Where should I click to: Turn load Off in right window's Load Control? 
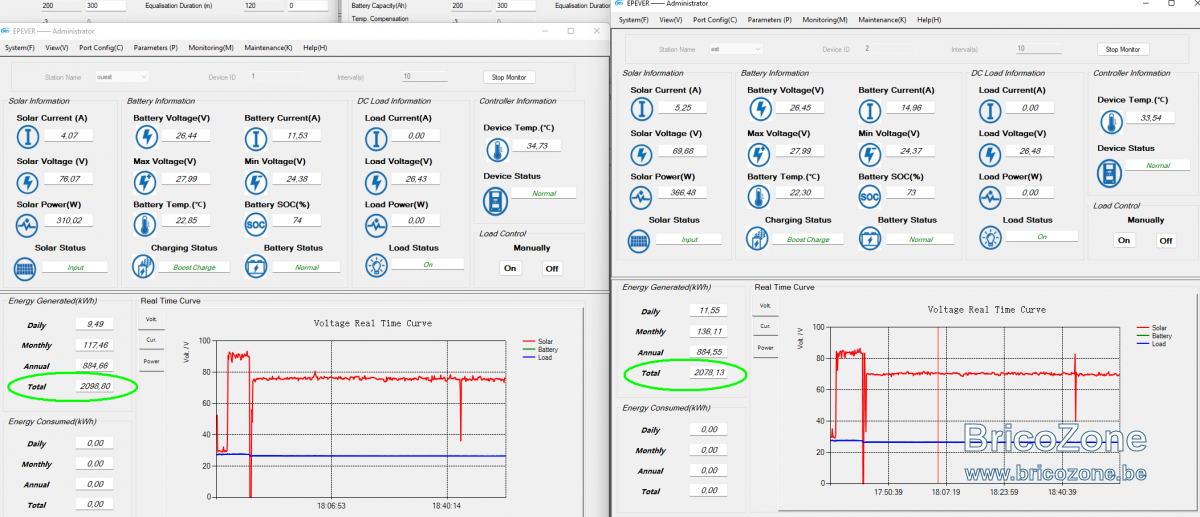pyautogui.click(x=1166, y=240)
